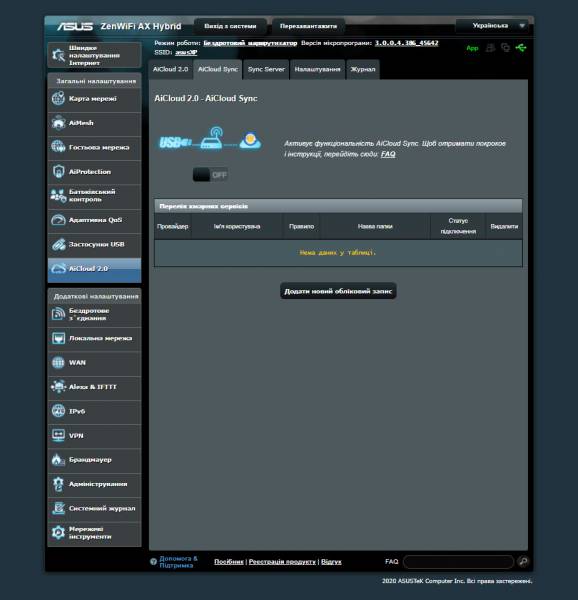578x600 pixels.
Task: Switch to the Налаштування tab
Action: 317,69
